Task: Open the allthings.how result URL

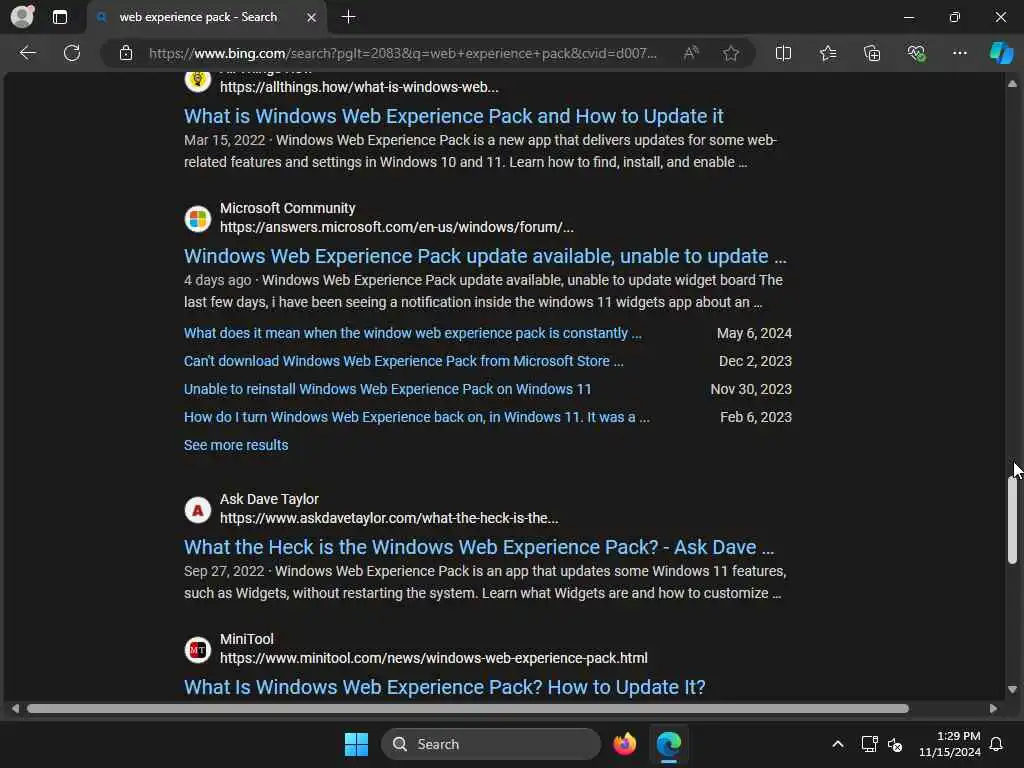Action: tap(359, 88)
